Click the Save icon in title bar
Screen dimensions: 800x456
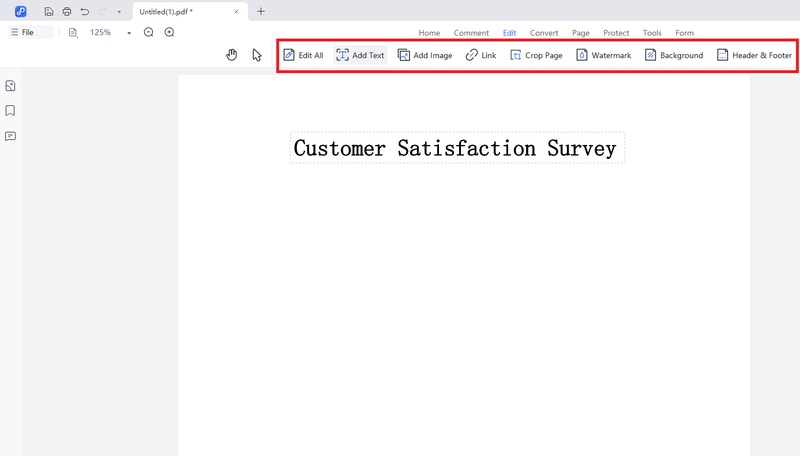(48, 11)
